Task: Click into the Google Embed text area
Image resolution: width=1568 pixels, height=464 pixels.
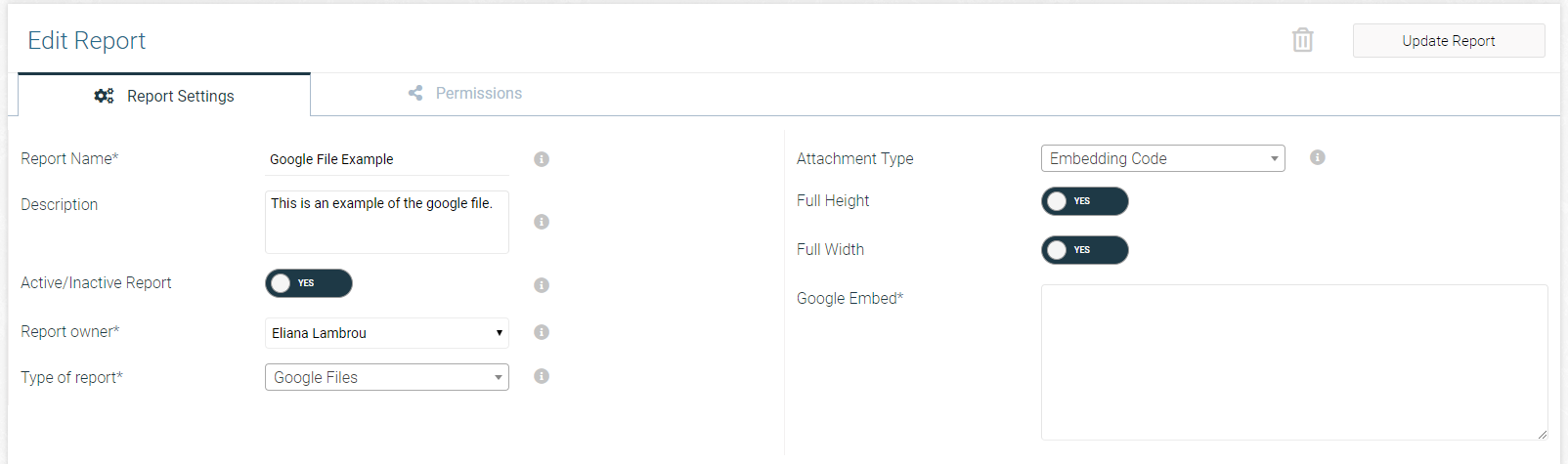Action: point(1294,362)
